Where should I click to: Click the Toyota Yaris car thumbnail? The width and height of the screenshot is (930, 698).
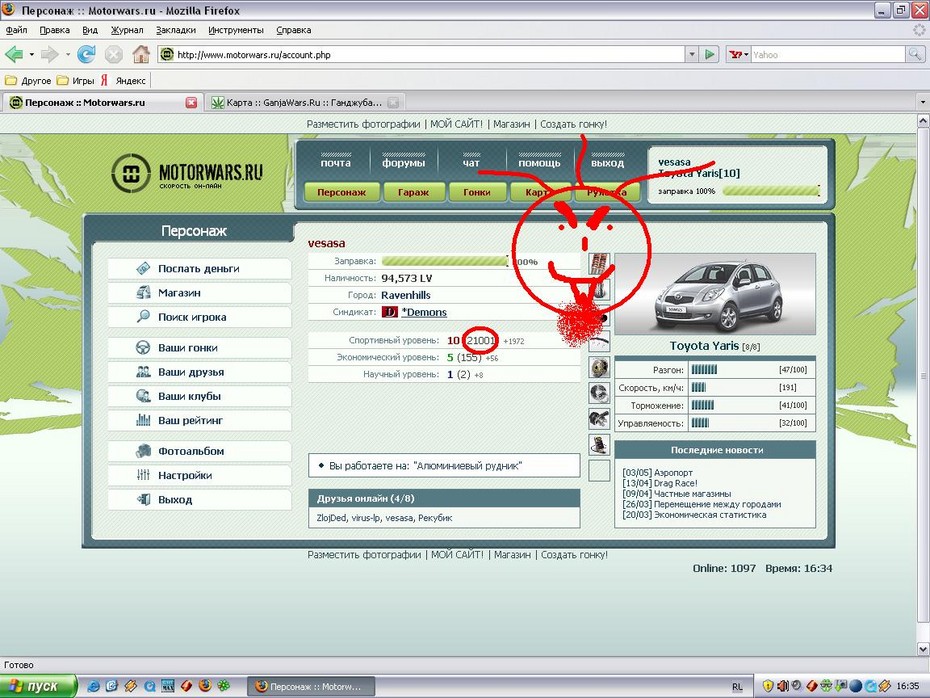pyautogui.click(x=715, y=294)
